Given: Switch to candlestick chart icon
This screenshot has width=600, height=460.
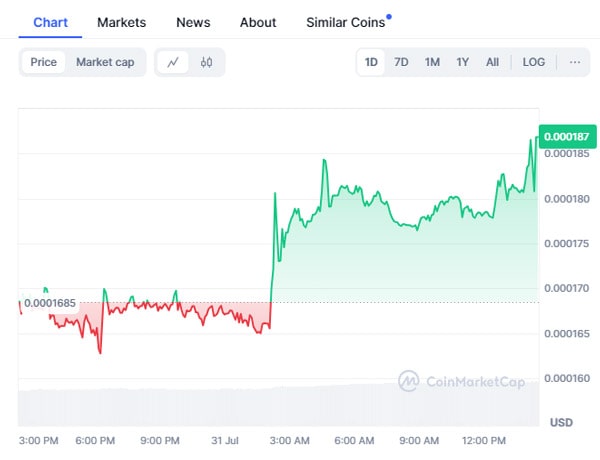Looking at the screenshot, I should click(x=207, y=62).
